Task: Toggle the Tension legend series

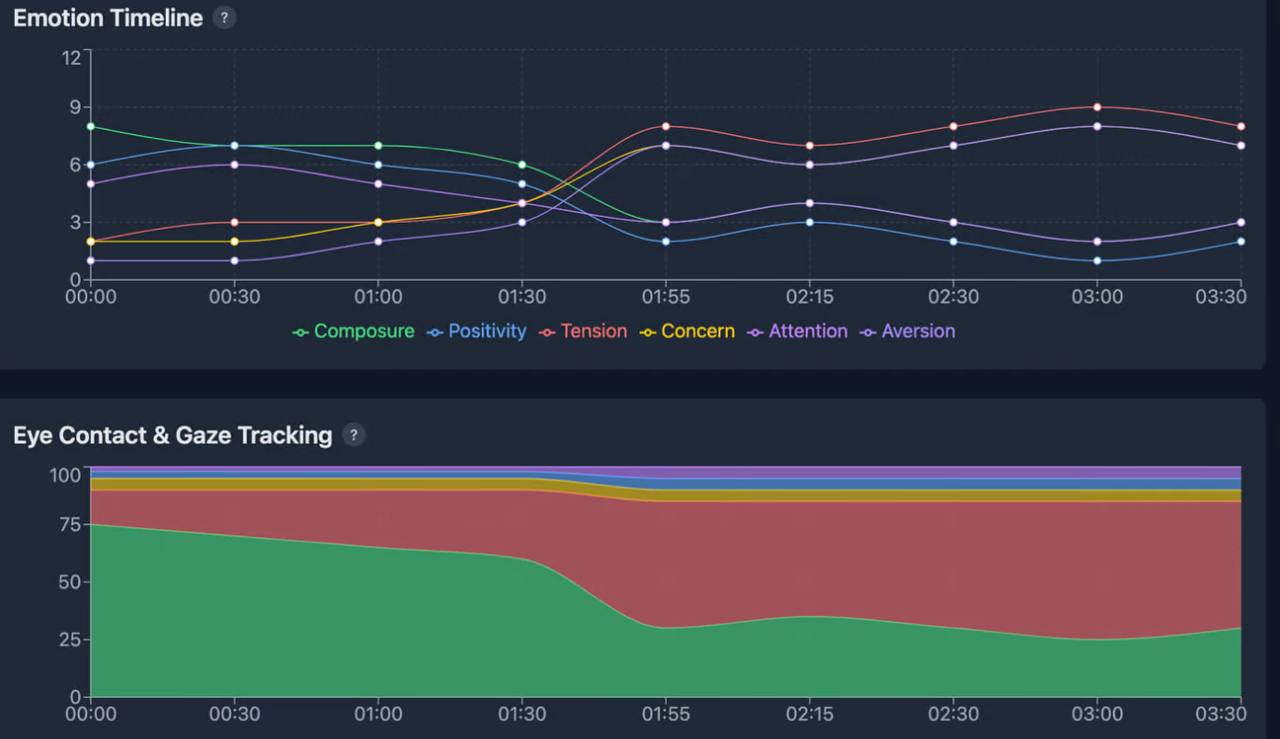Action: tap(583, 331)
